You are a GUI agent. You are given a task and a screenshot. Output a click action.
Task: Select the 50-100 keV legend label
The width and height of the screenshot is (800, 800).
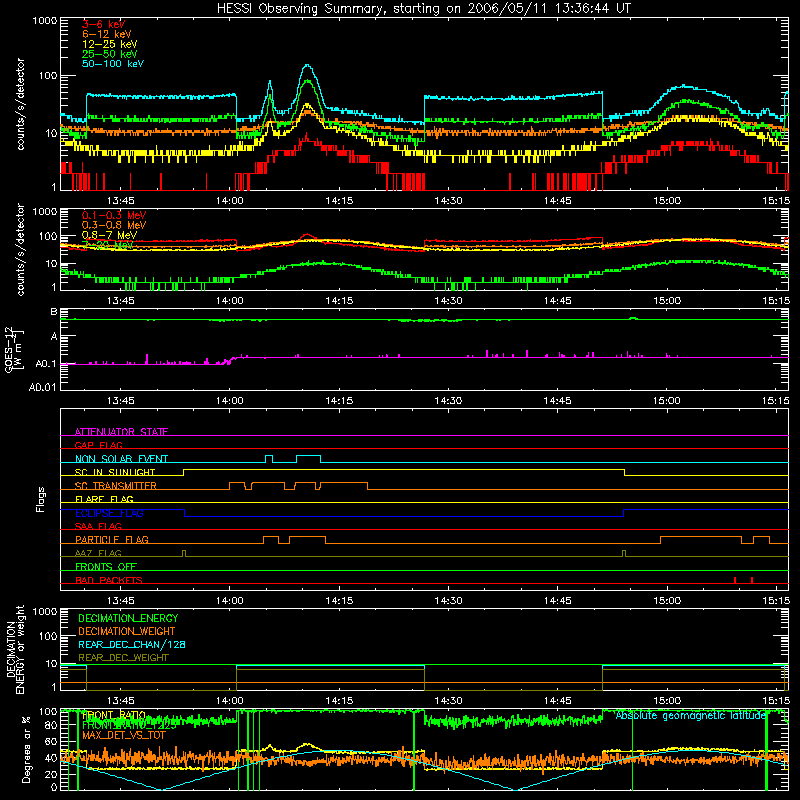113,64
